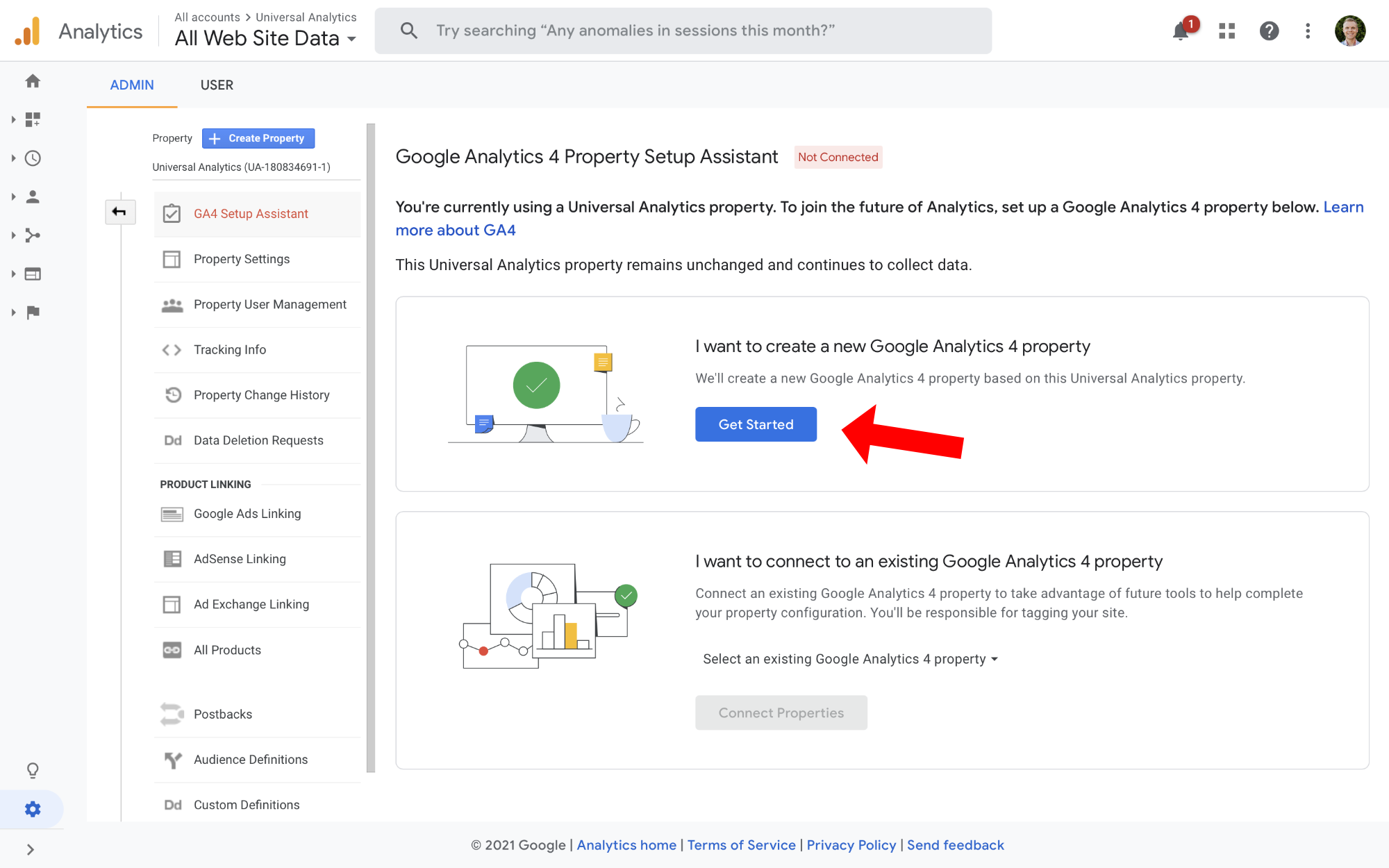
Task: Expand the Acquisition section in left navigation
Action: (33, 235)
